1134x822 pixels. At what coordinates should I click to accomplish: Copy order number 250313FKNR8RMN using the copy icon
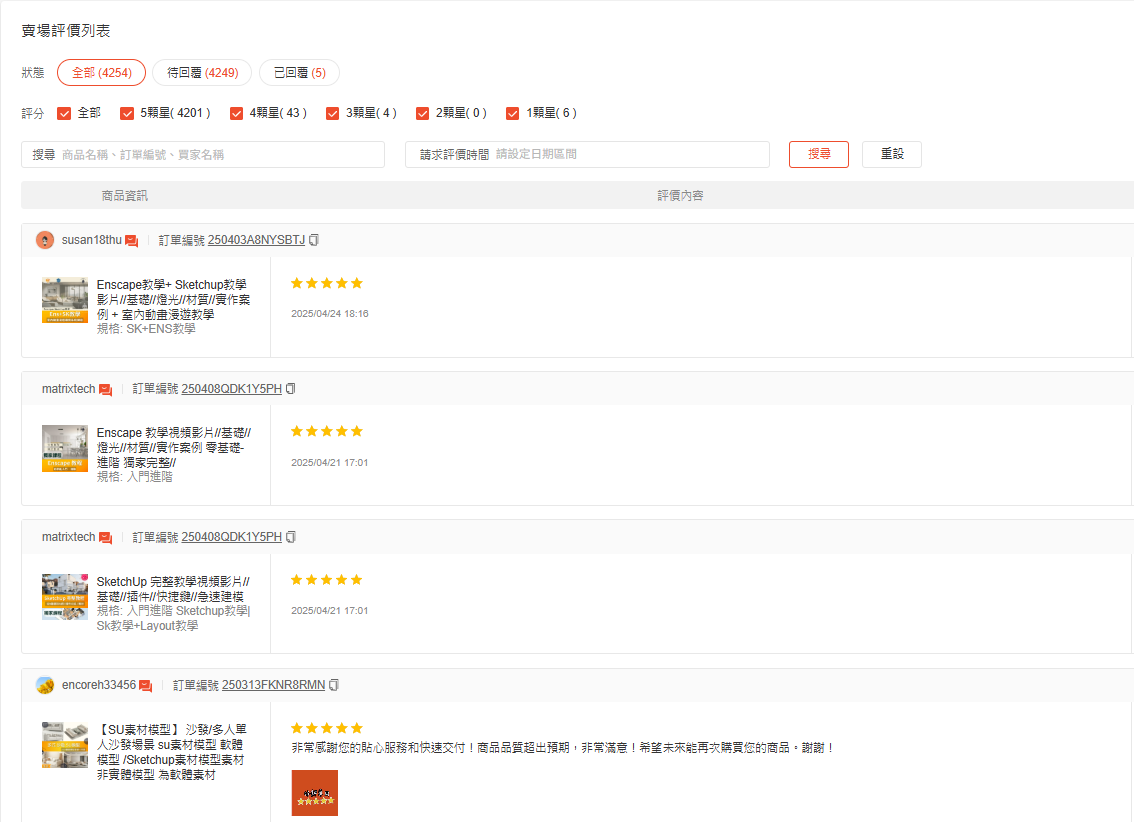pyautogui.click(x=333, y=685)
